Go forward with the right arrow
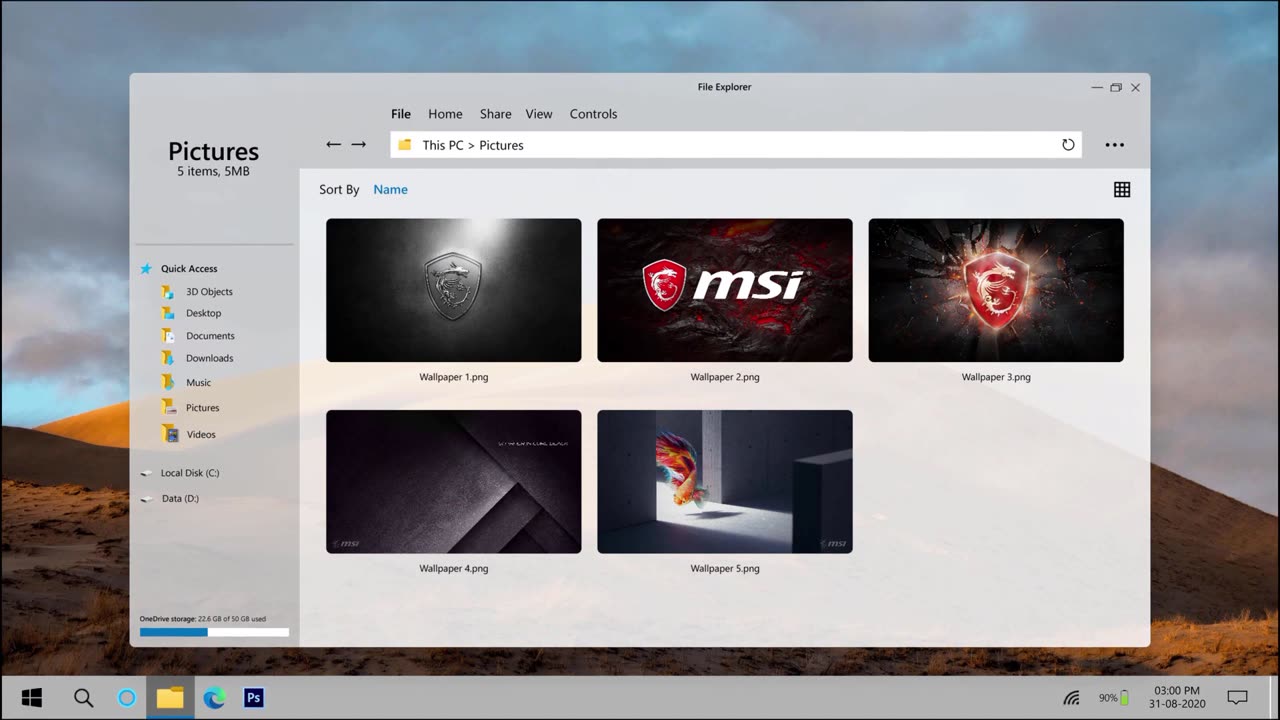 coord(358,145)
